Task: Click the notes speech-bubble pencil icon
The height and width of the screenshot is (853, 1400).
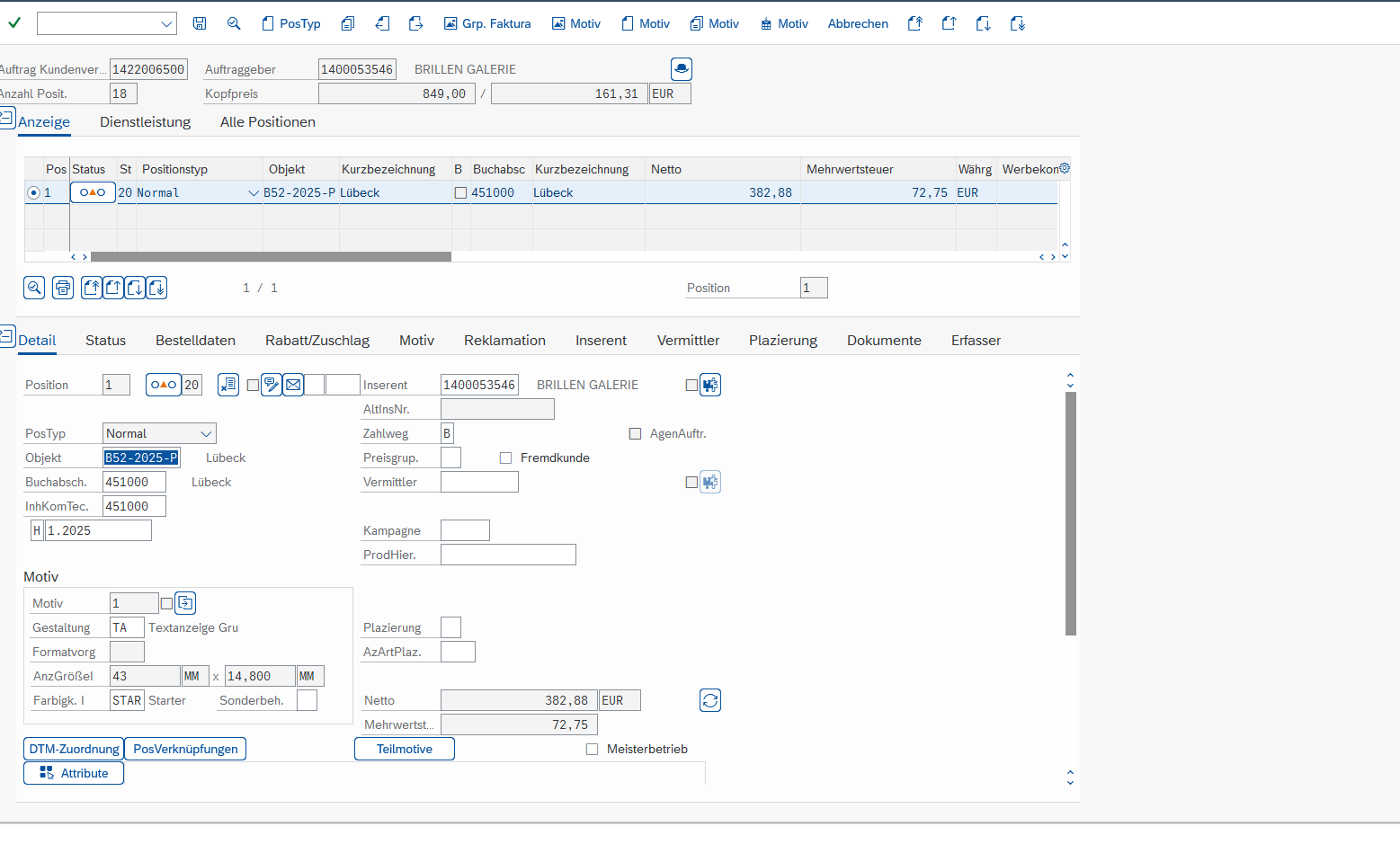Action: (x=272, y=385)
